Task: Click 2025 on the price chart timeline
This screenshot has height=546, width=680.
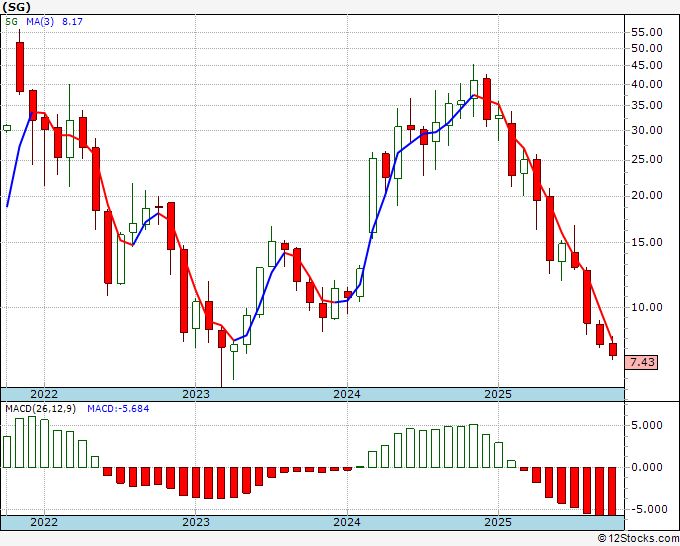Action: pyautogui.click(x=498, y=394)
